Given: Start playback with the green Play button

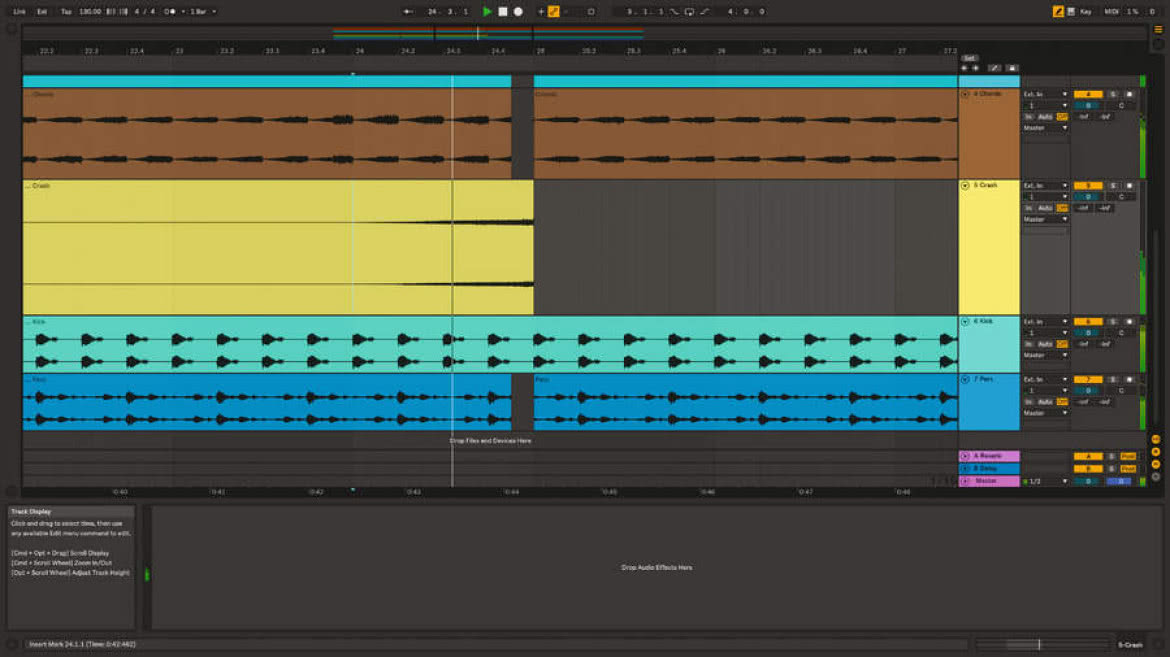Looking at the screenshot, I should (x=487, y=11).
